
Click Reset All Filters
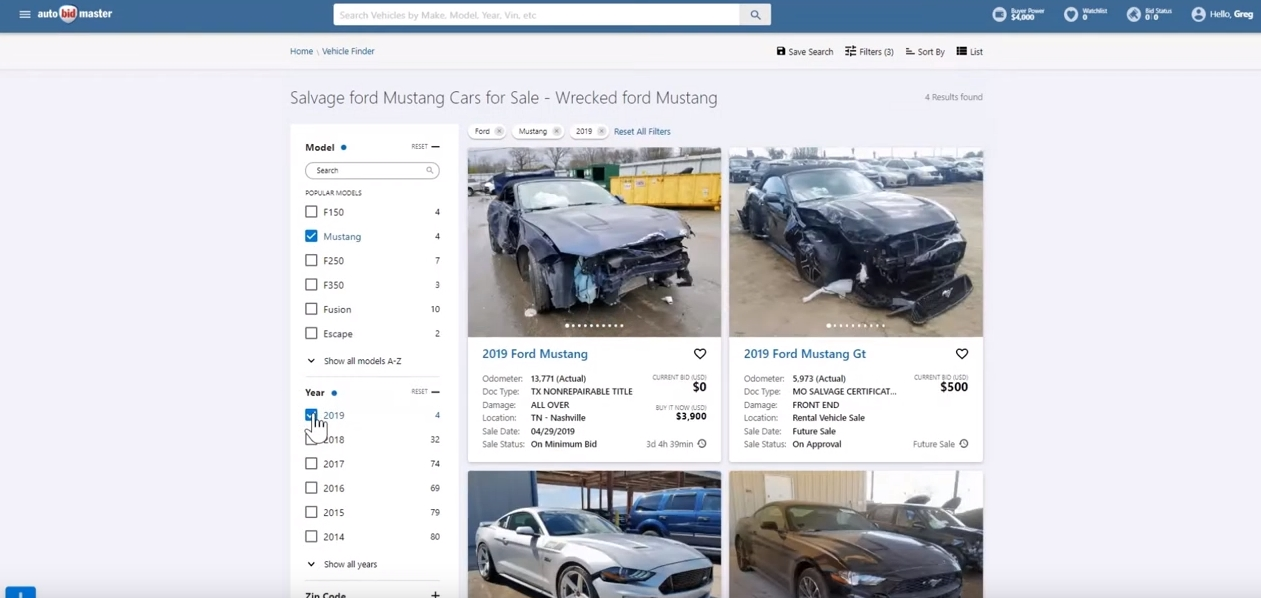642,131
